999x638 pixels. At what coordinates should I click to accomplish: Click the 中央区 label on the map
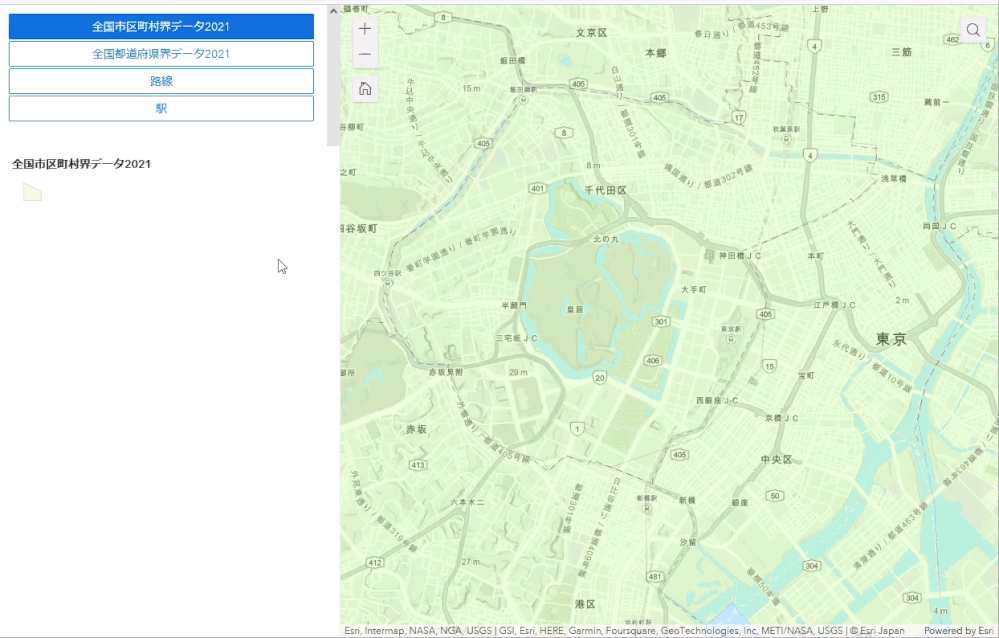pyautogui.click(x=776, y=460)
